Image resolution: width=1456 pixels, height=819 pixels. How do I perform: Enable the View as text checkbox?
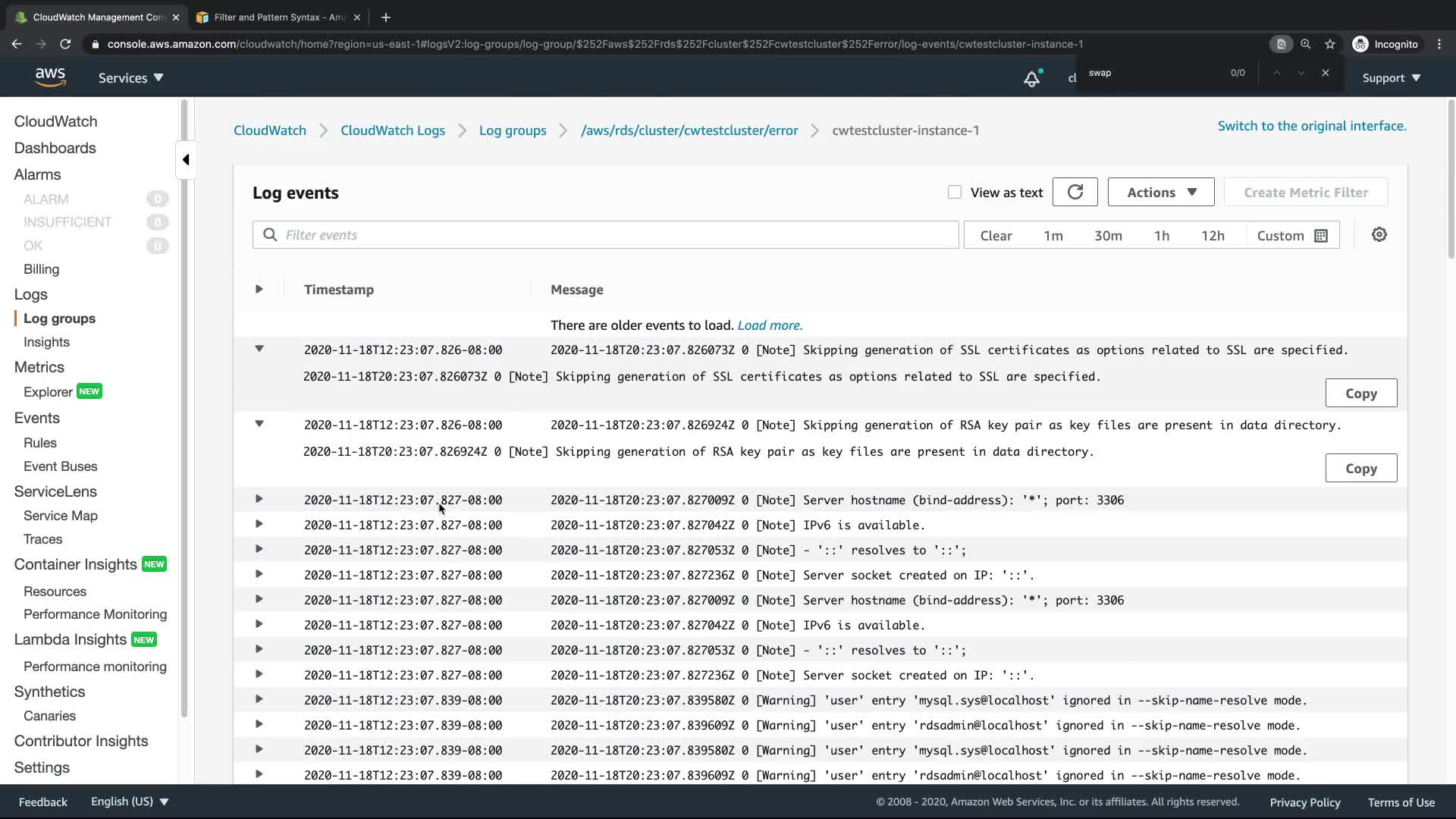coord(955,193)
